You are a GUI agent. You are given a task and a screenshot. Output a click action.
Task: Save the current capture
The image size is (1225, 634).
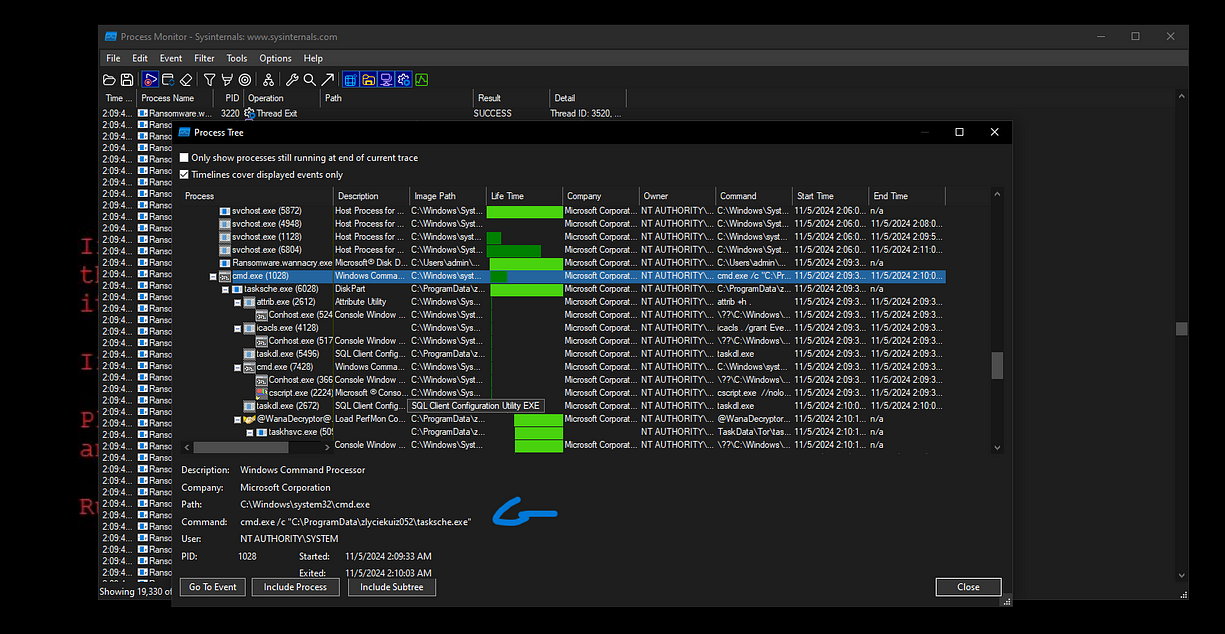(127, 79)
